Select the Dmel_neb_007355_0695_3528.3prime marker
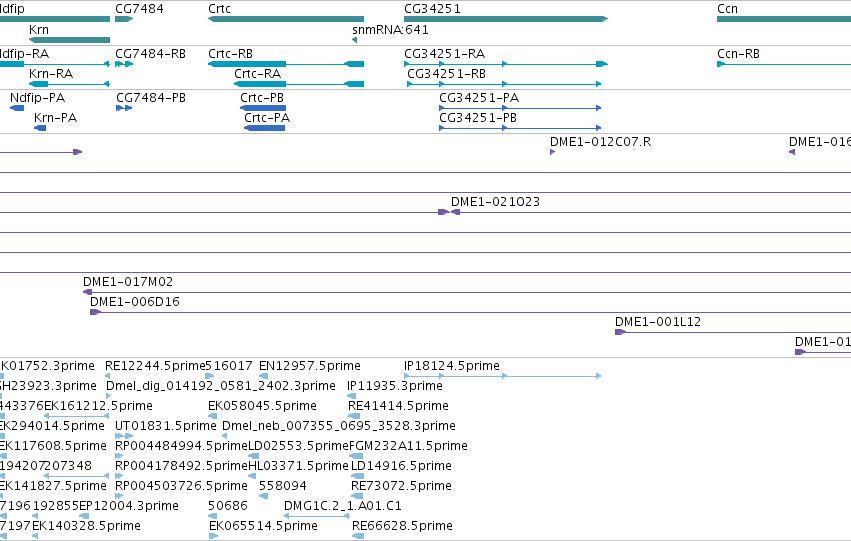The image size is (851, 541). 225,436
